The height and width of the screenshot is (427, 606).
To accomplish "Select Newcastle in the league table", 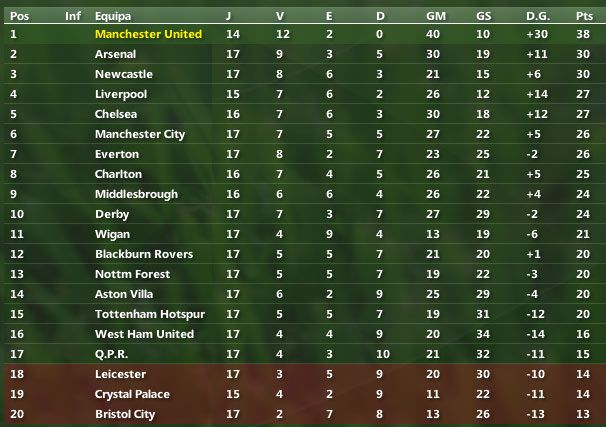I will tap(122, 74).
